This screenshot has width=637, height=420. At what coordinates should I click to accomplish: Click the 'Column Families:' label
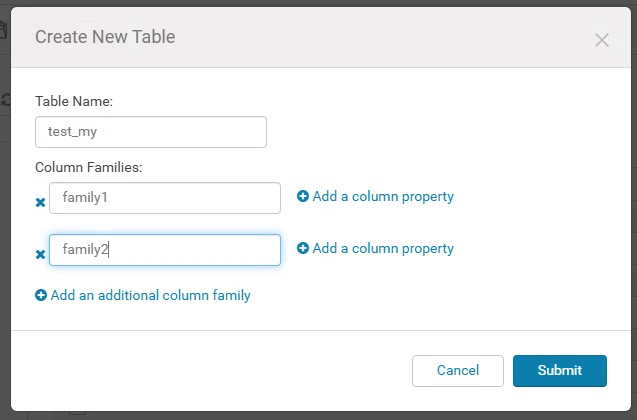coord(89,167)
